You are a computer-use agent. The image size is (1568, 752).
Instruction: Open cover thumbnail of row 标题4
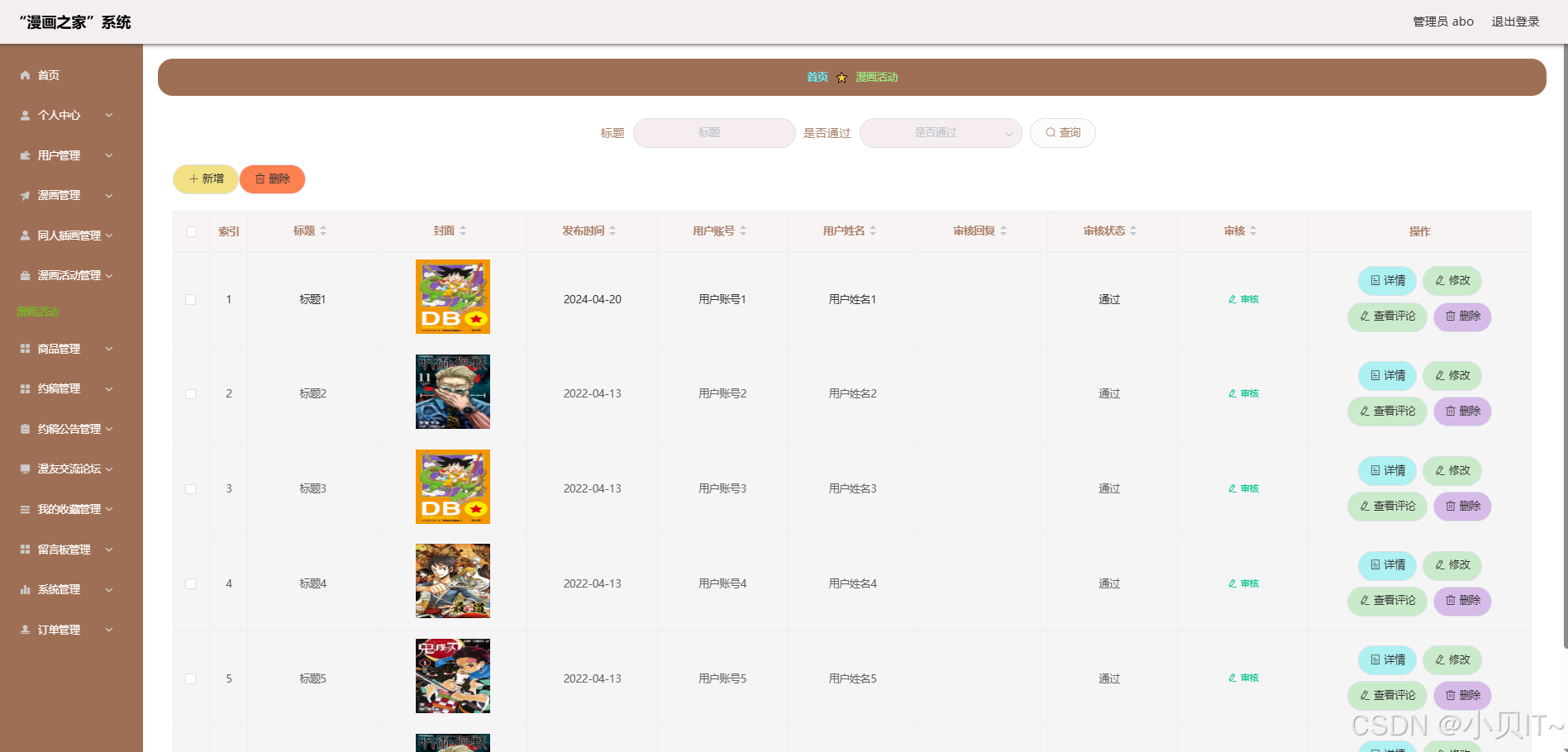[x=453, y=581]
